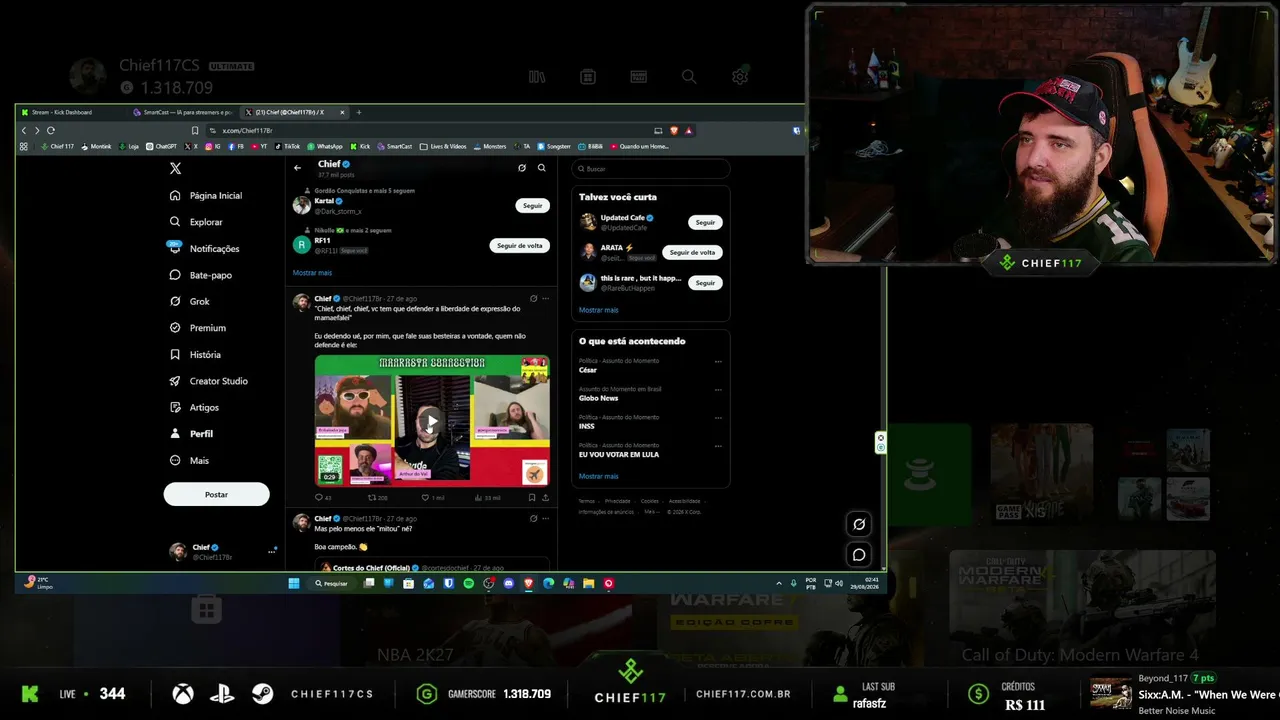The image size is (1280, 720).
Task: Click Mostrar mais under suggested follows
Action: (312, 272)
